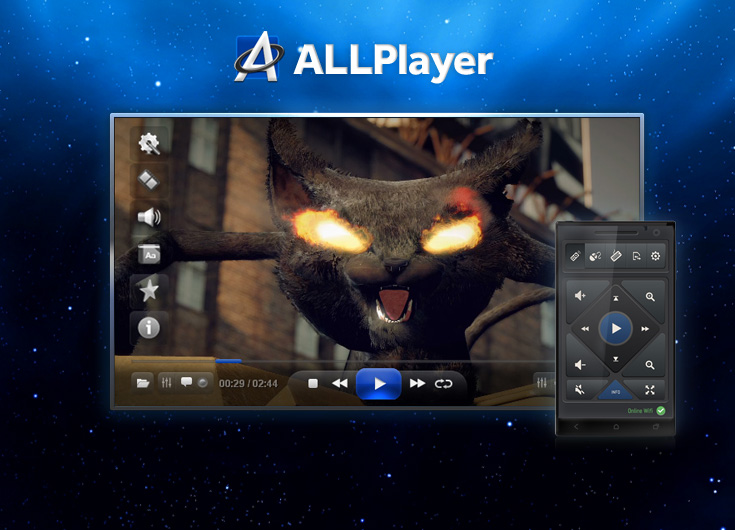Toggle fullscreen on the phone remote

650,389
